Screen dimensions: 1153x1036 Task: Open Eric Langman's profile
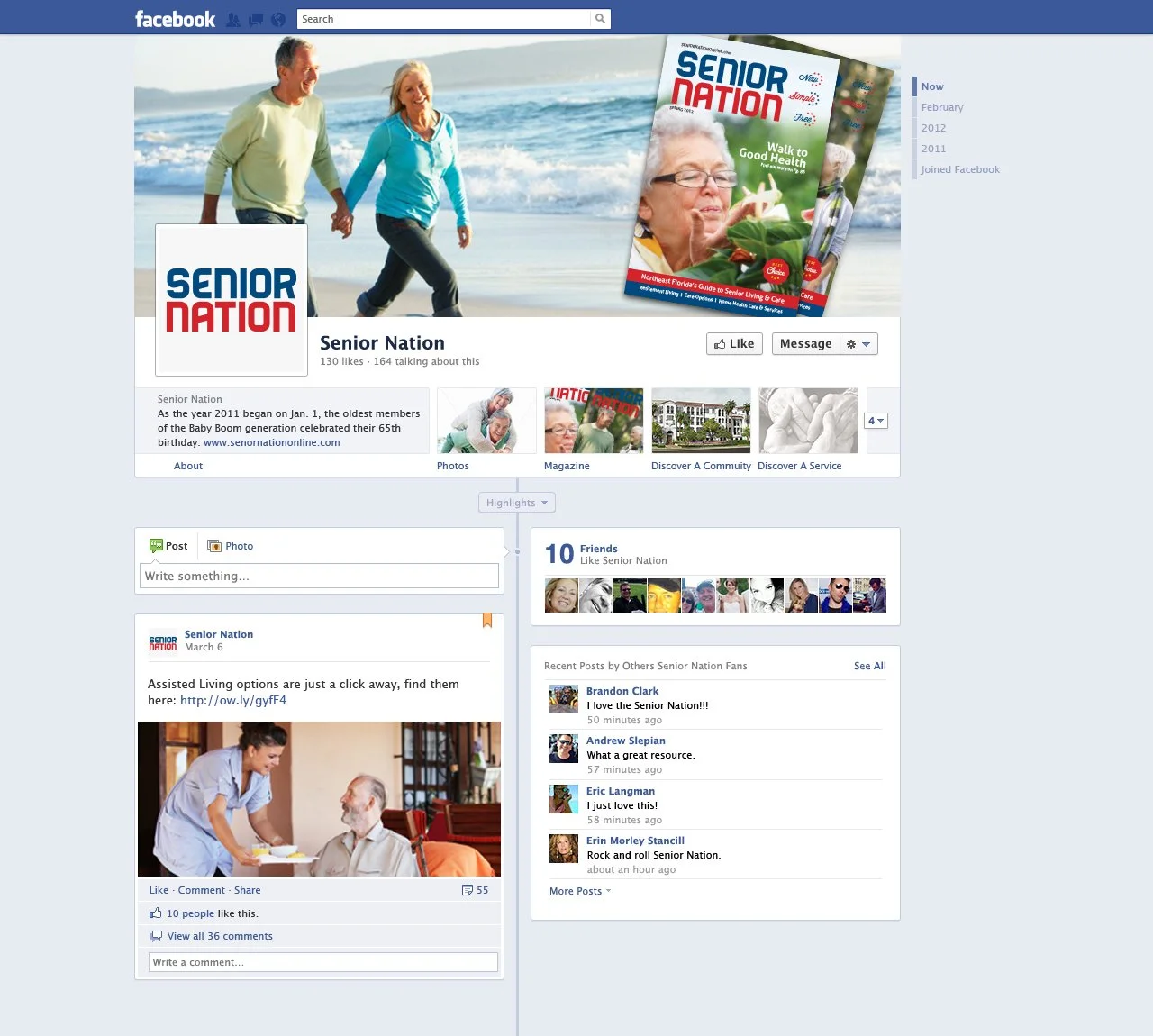coord(621,791)
